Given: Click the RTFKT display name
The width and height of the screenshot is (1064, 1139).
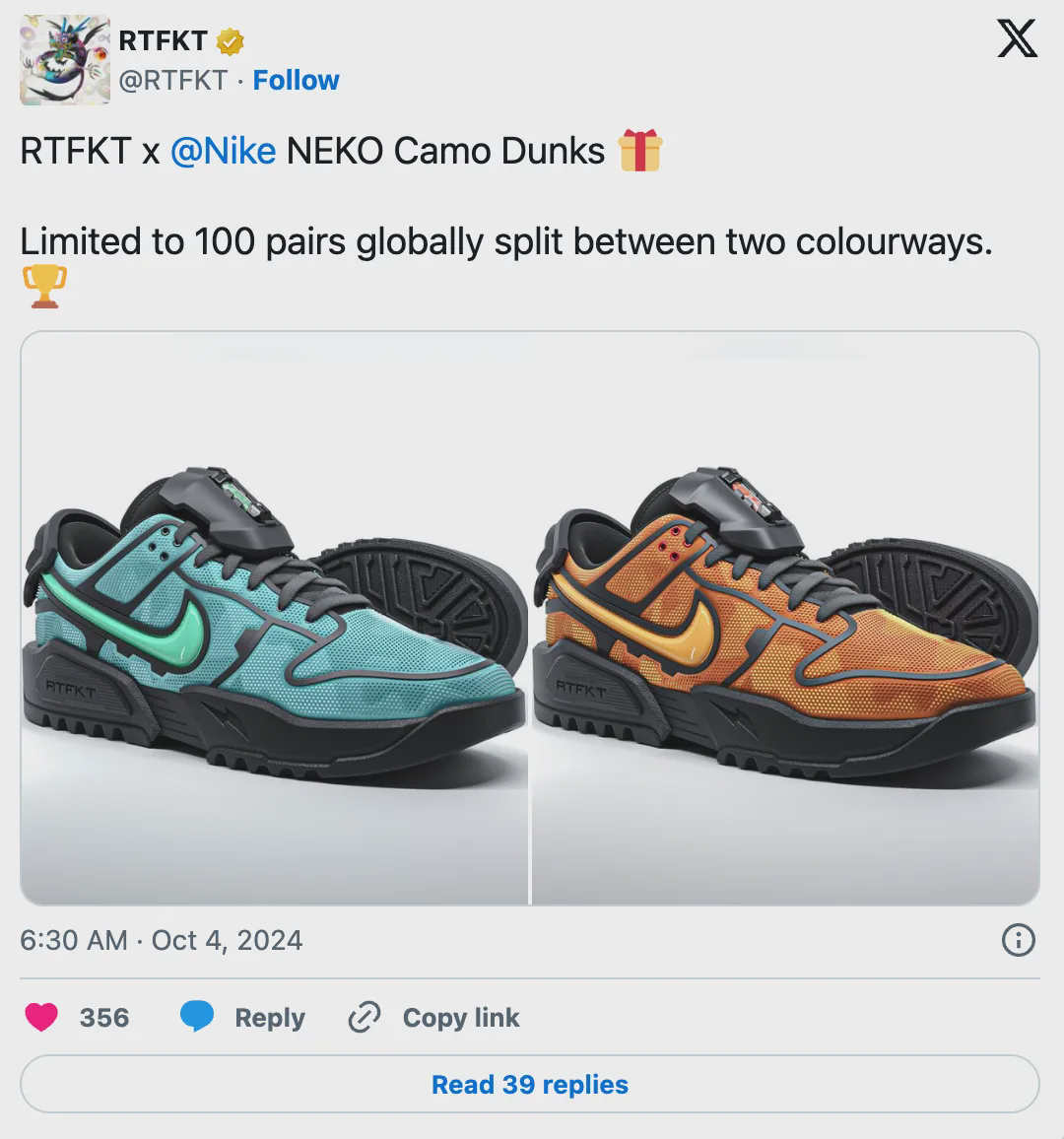Looking at the screenshot, I should click(x=163, y=40).
